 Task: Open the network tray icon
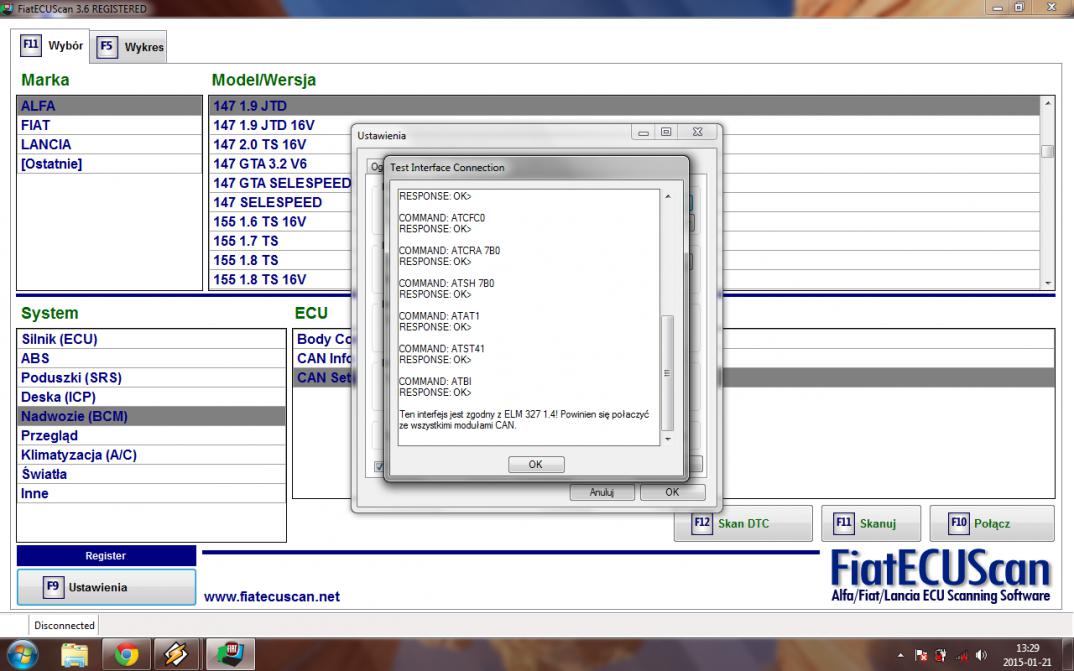coord(962,655)
